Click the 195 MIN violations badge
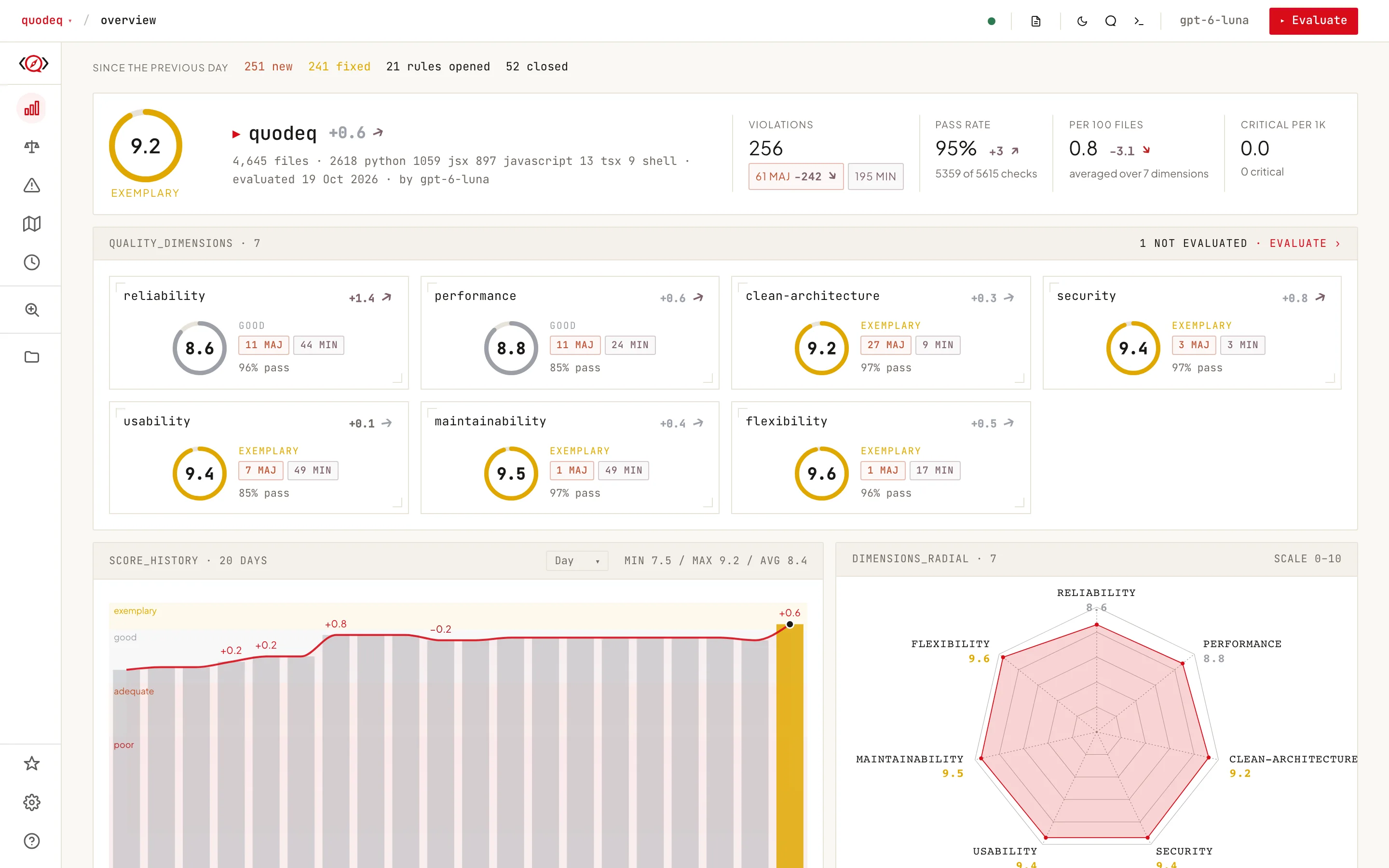 coord(875,176)
